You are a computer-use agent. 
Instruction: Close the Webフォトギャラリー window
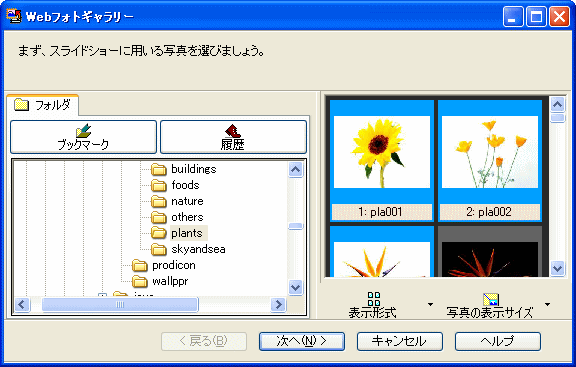click(x=559, y=17)
